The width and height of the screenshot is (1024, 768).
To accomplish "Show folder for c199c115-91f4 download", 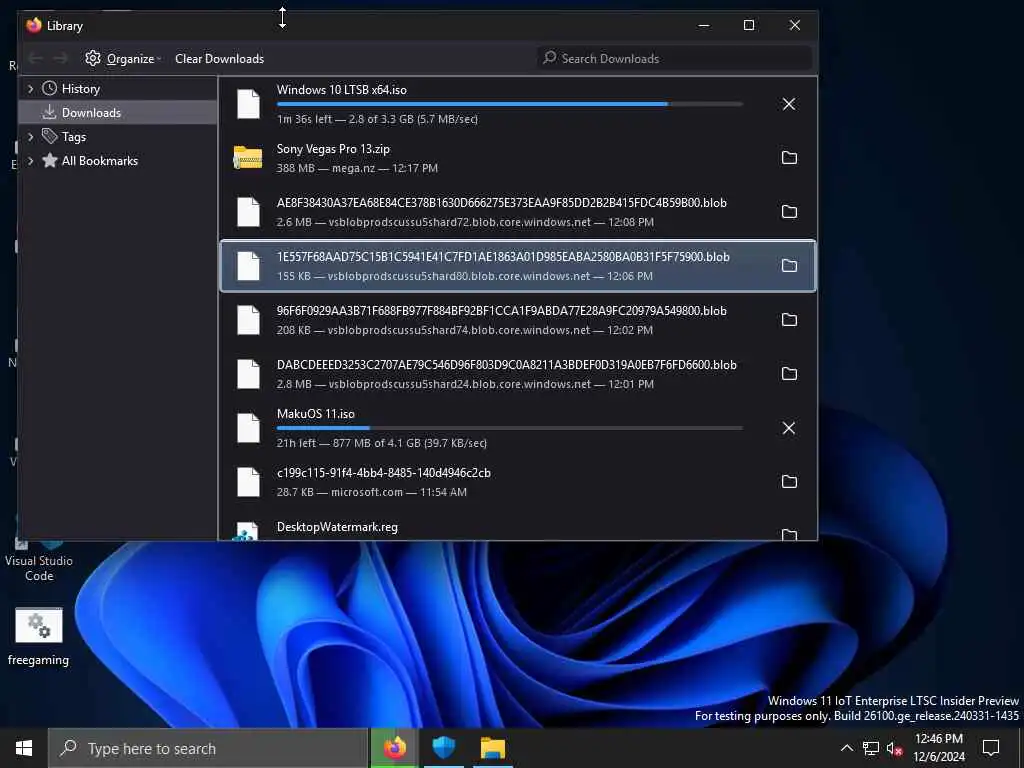I will coord(789,481).
